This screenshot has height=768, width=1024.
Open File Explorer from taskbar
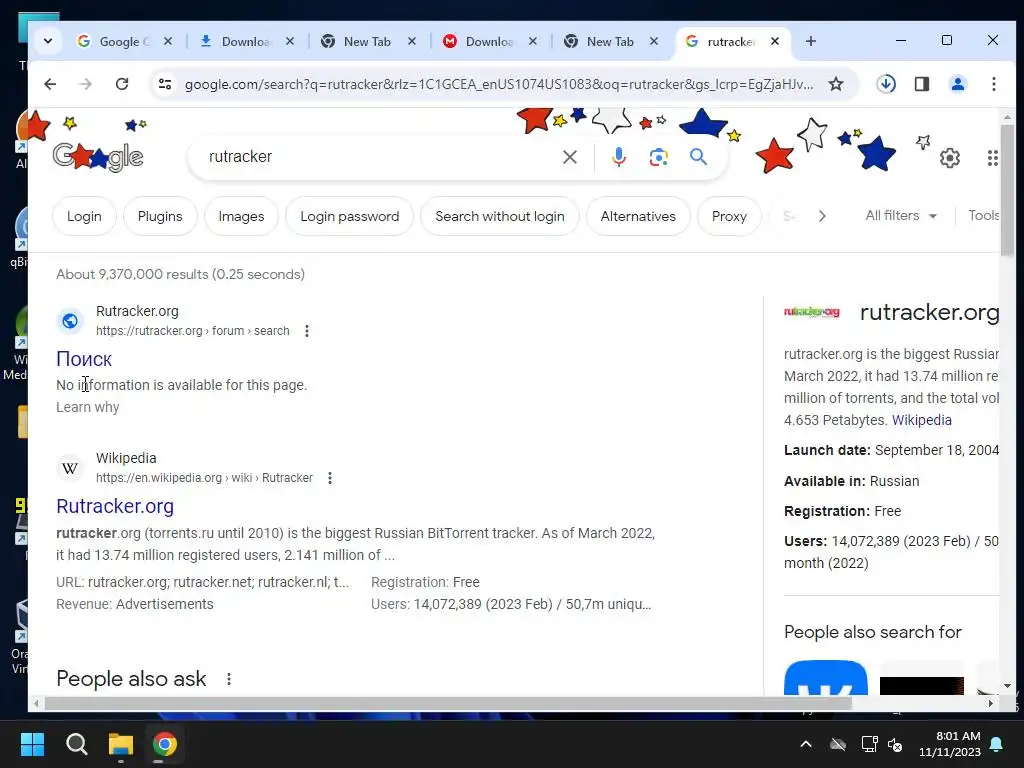coord(121,744)
